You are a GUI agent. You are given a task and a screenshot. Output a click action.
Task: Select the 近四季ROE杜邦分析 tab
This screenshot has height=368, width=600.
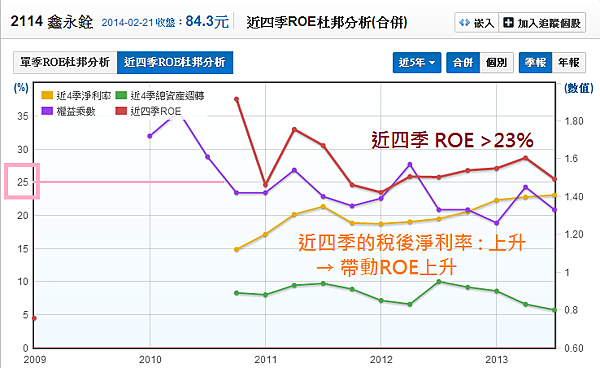(x=175, y=62)
